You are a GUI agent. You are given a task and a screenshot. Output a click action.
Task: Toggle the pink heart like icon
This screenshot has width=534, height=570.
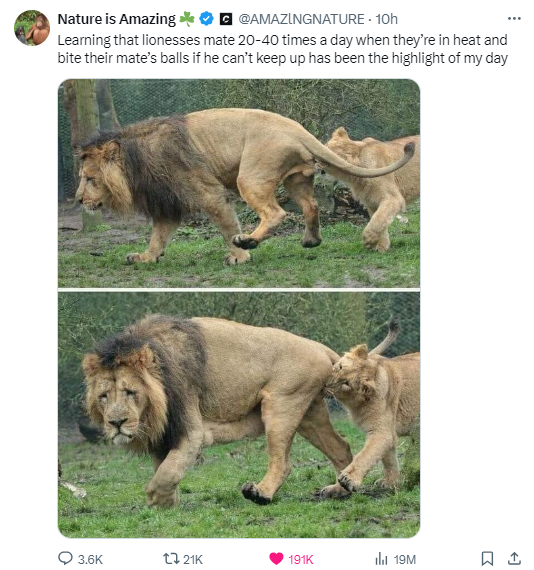276,558
